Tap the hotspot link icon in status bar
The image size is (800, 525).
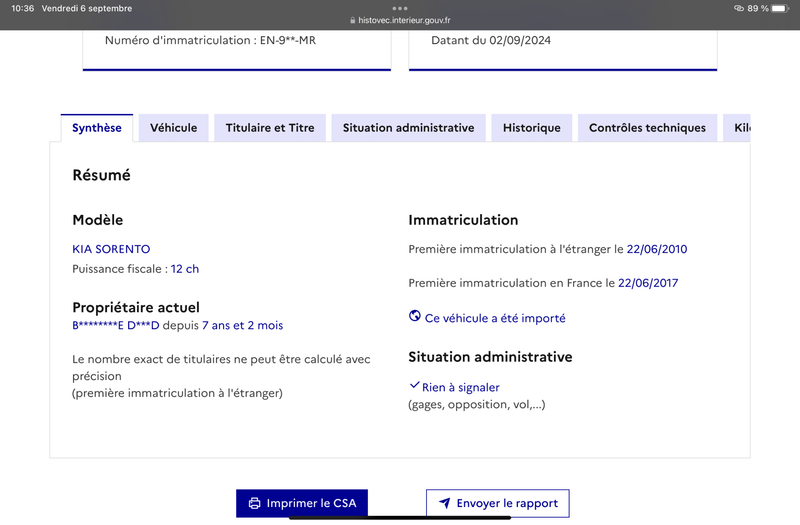click(x=739, y=8)
